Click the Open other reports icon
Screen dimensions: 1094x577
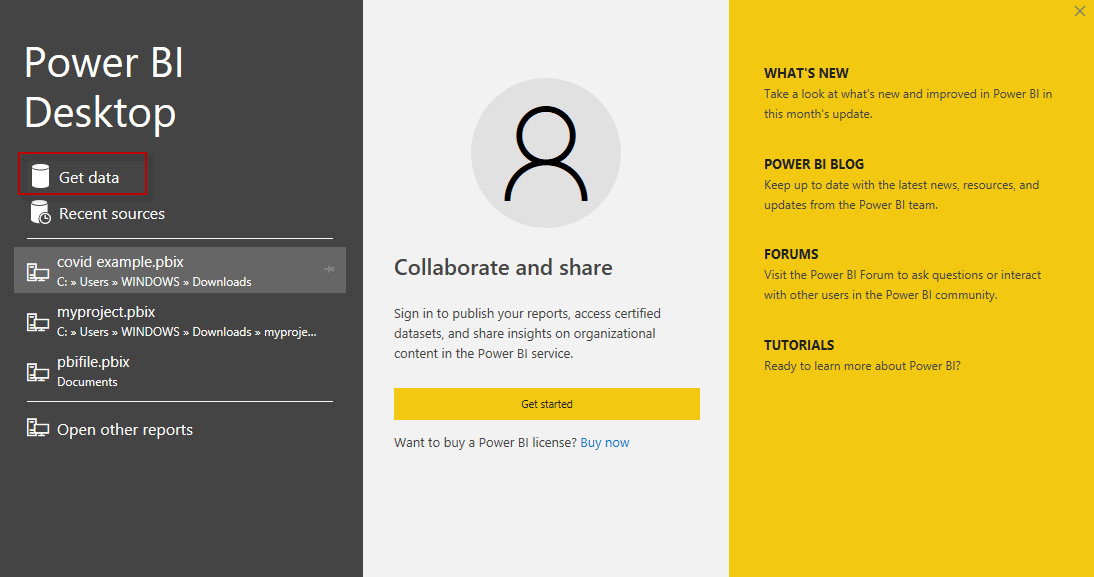(x=38, y=429)
